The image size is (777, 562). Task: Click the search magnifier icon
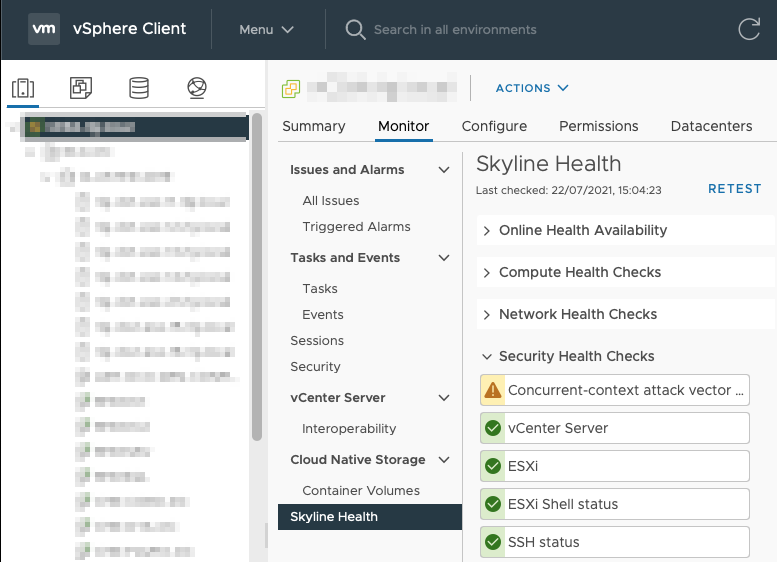[355, 30]
